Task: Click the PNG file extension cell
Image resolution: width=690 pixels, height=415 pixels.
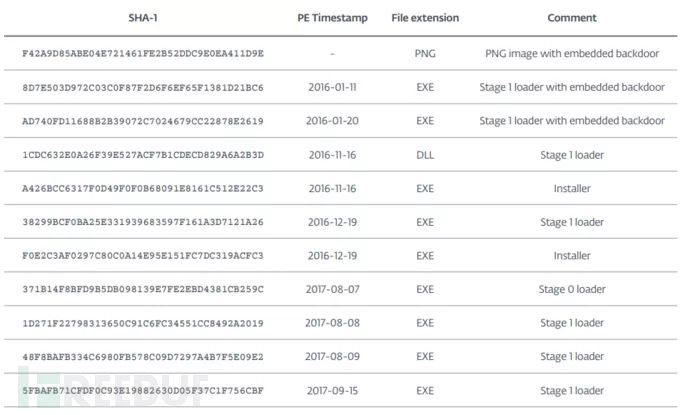Action: click(x=424, y=53)
